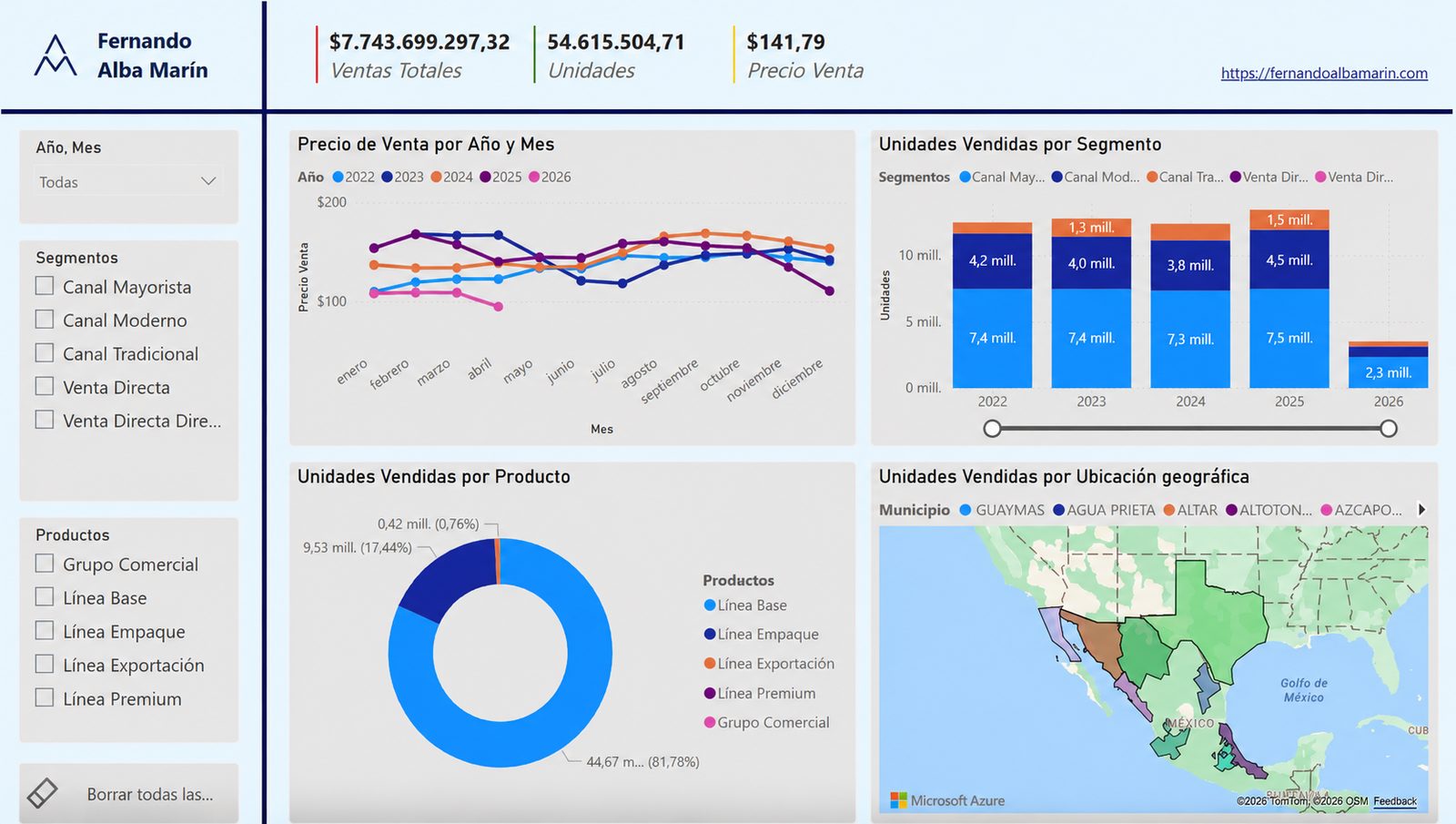Select AGUA PRIETA in municipio legend
Image resolution: width=1456 pixels, height=824 pixels.
pos(1104,510)
